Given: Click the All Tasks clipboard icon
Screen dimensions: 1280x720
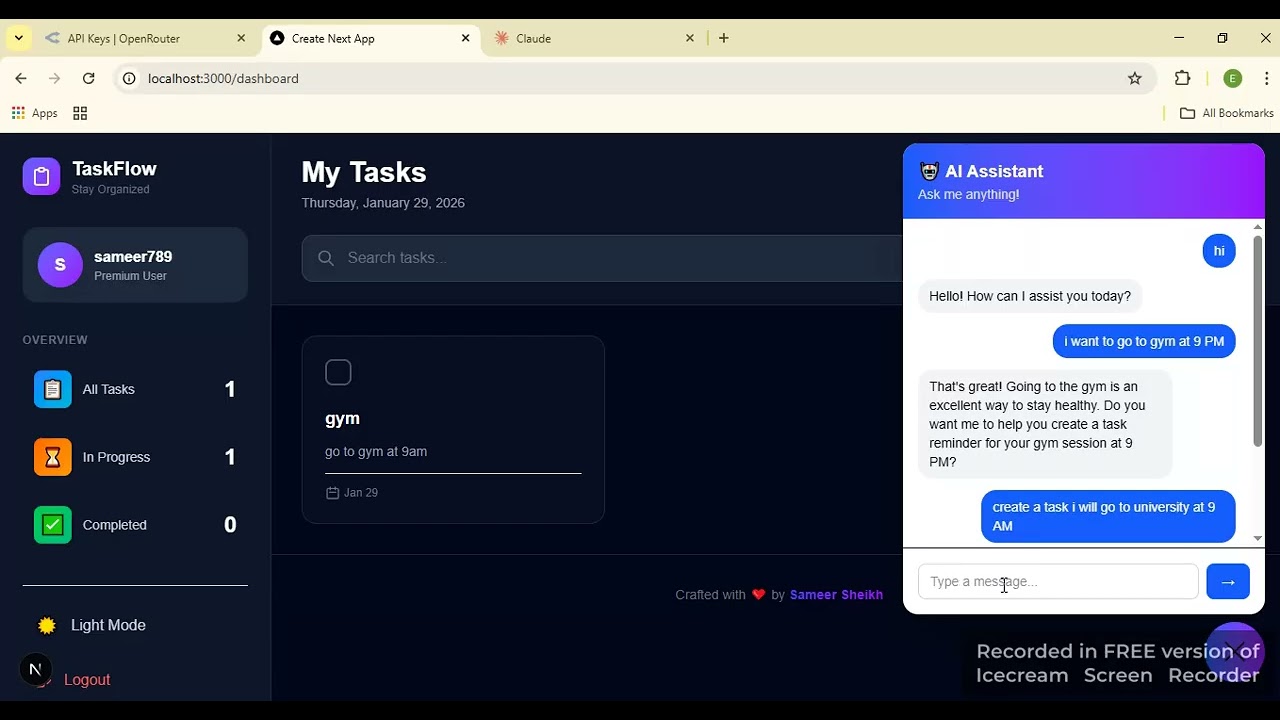Looking at the screenshot, I should (x=53, y=389).
